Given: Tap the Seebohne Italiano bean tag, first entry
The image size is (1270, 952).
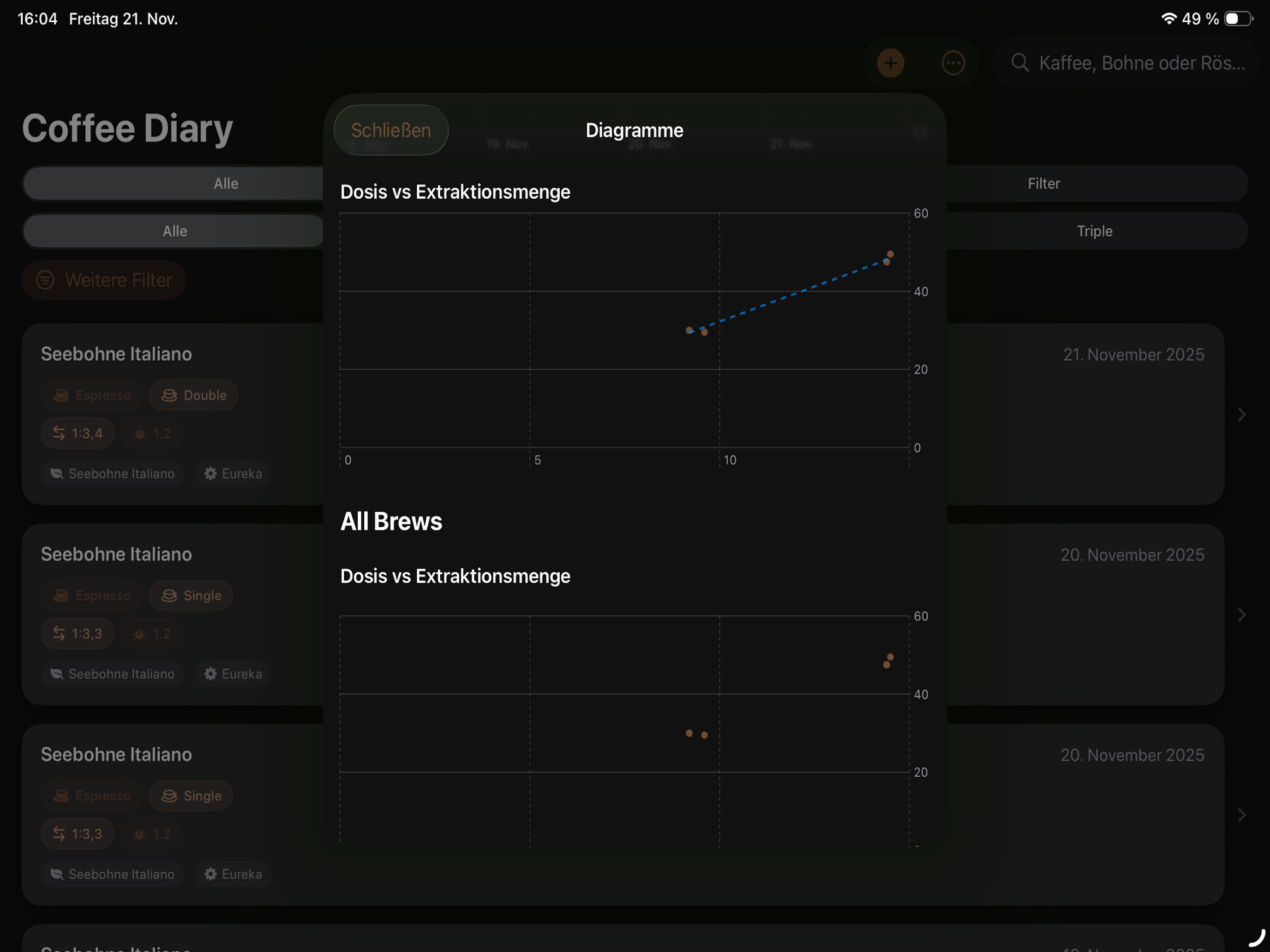Looking at the screenshot, I should (113, 473).
